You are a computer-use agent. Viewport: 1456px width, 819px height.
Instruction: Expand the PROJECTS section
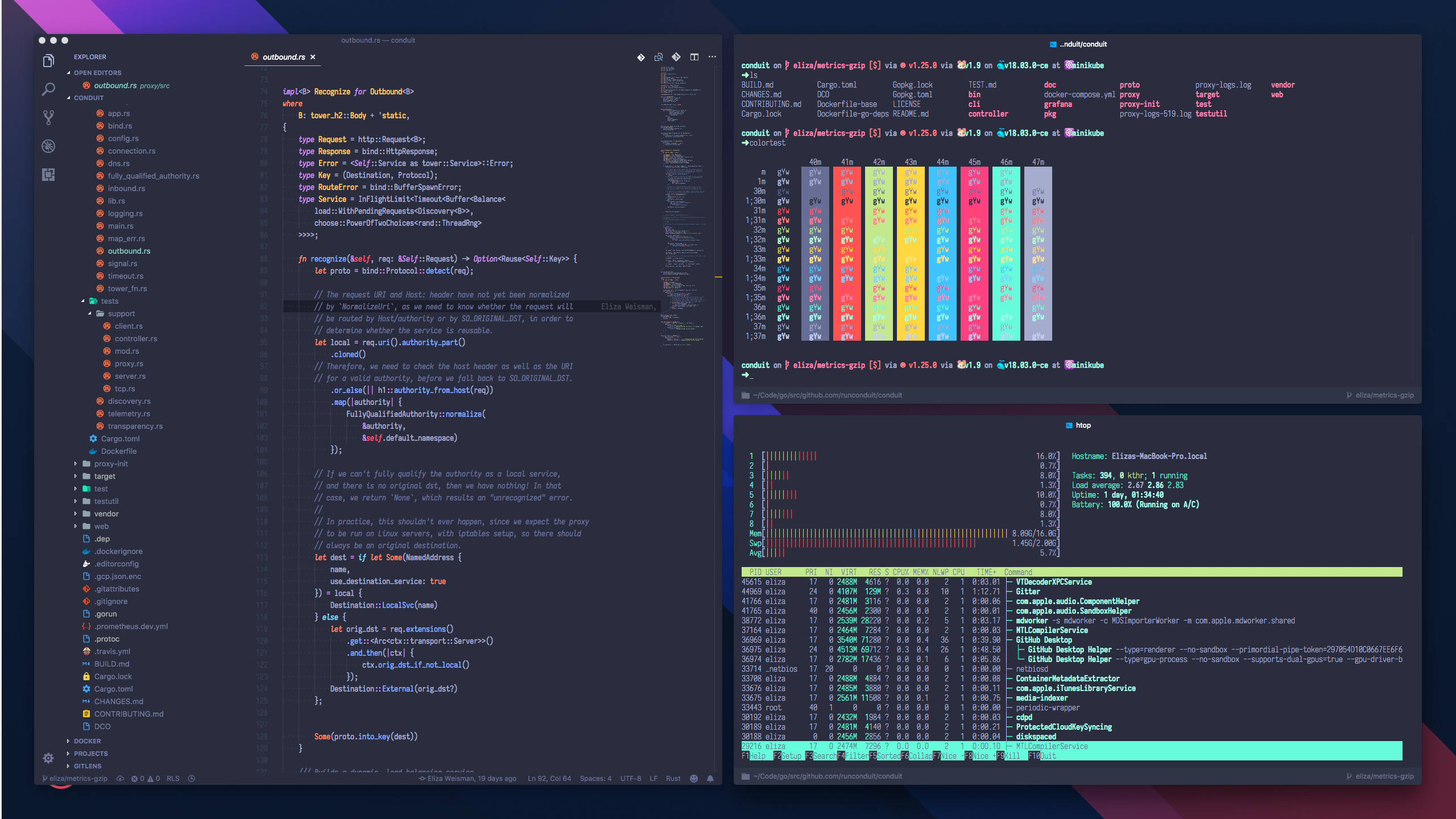pyautogui.click(x=87, y=754)
